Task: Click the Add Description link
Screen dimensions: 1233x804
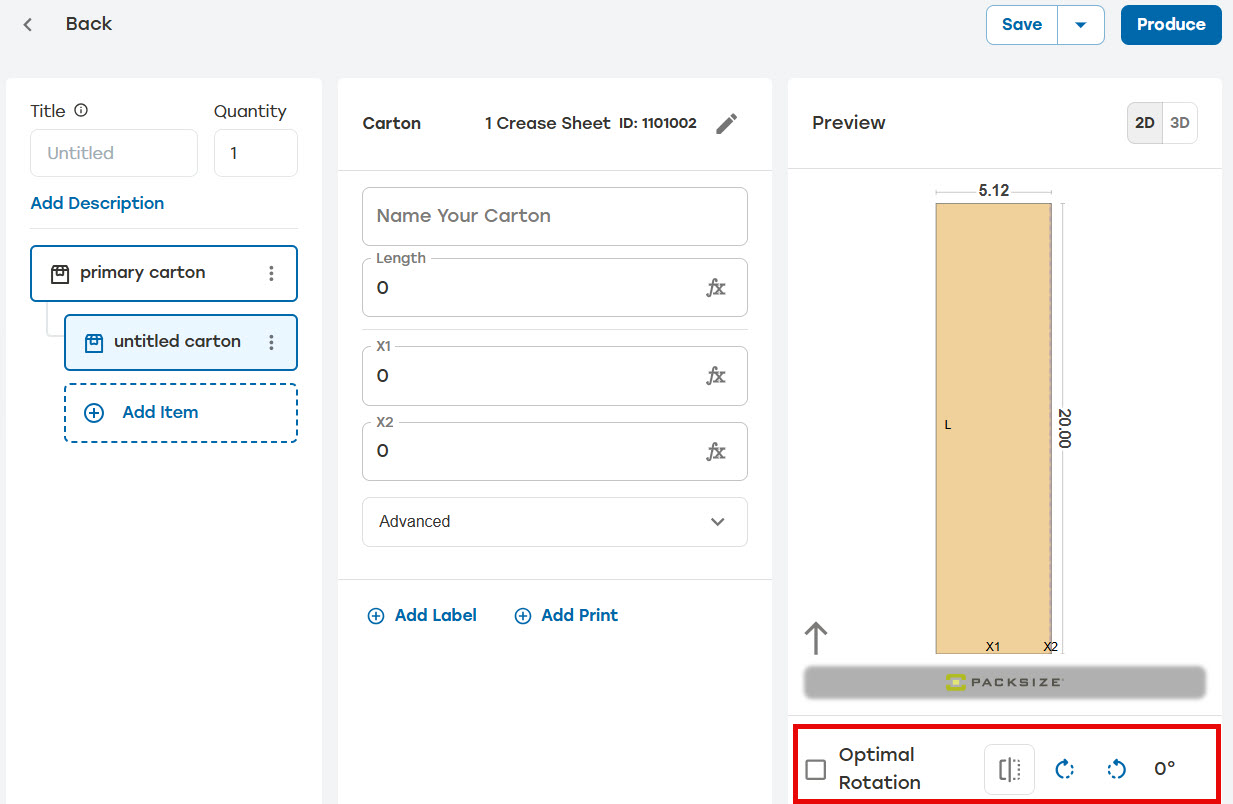Action: pos(97,203)
